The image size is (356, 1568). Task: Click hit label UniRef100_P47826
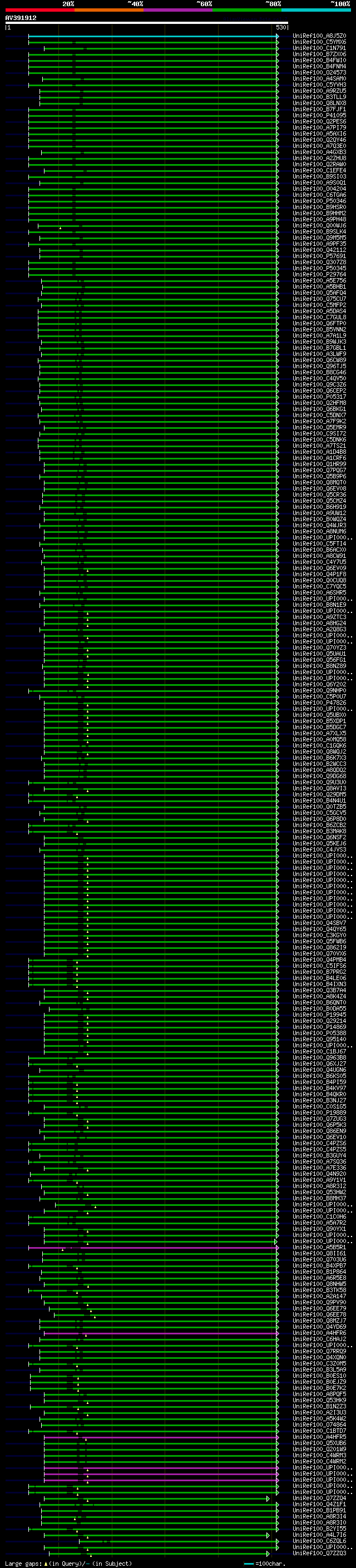coord(319,703)
